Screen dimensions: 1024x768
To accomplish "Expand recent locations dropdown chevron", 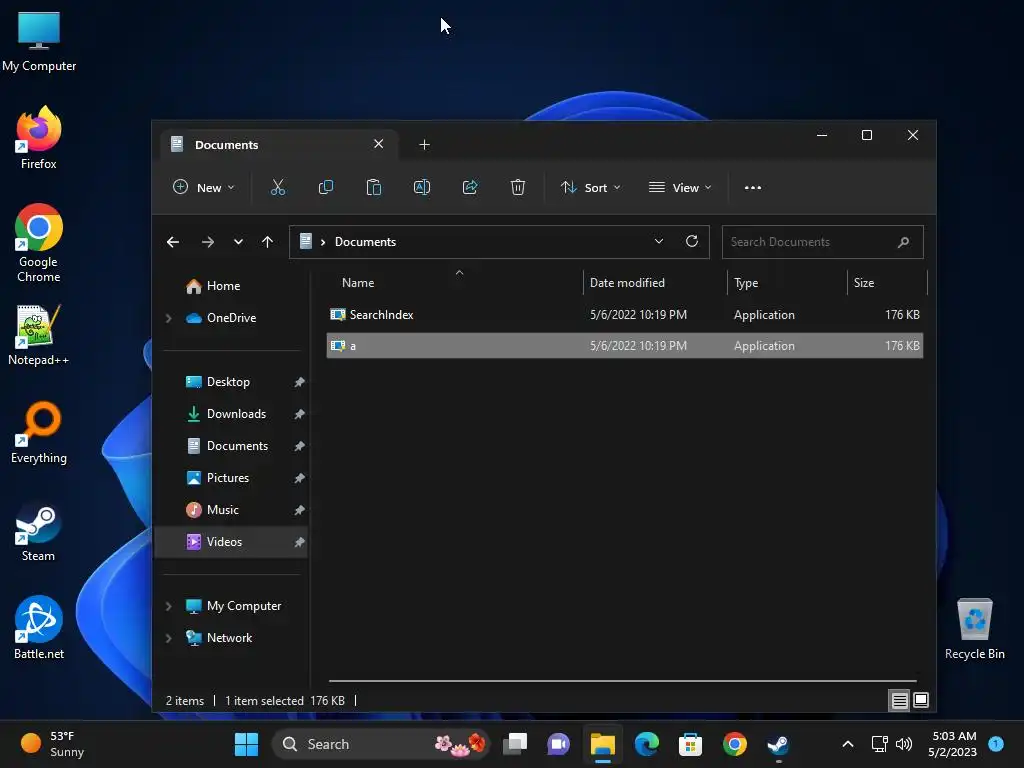I will (238, 242).
